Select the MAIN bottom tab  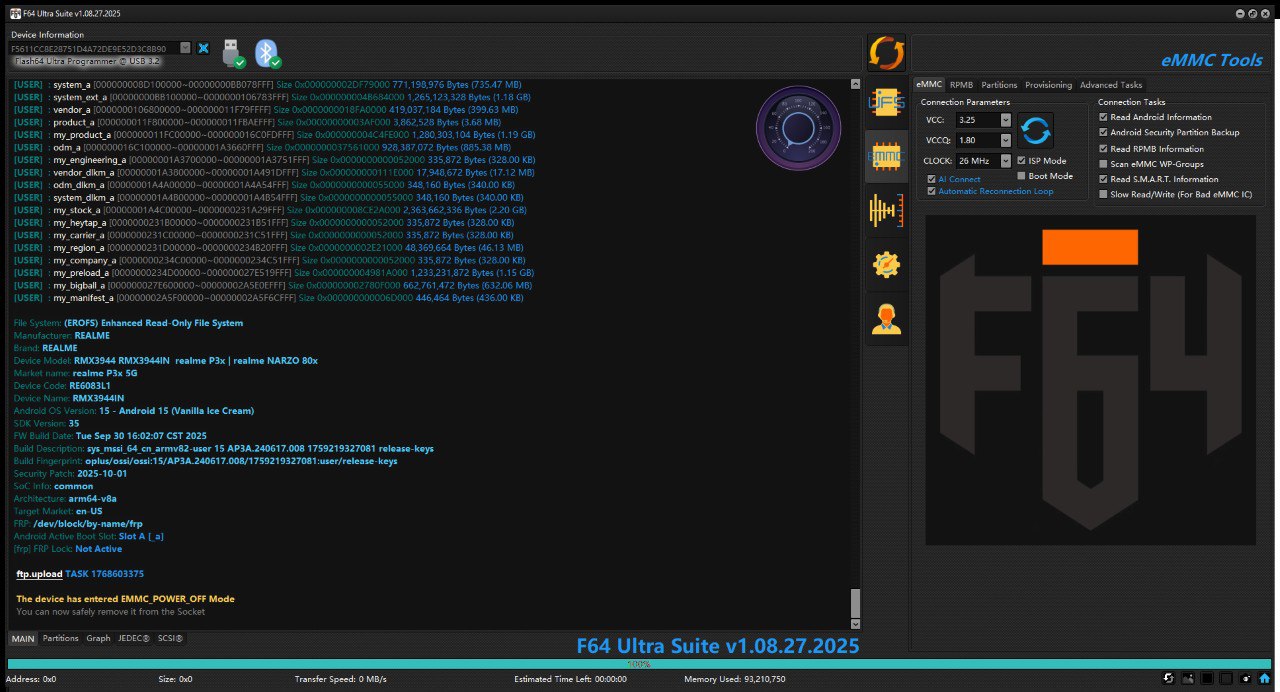click(23, 638)
